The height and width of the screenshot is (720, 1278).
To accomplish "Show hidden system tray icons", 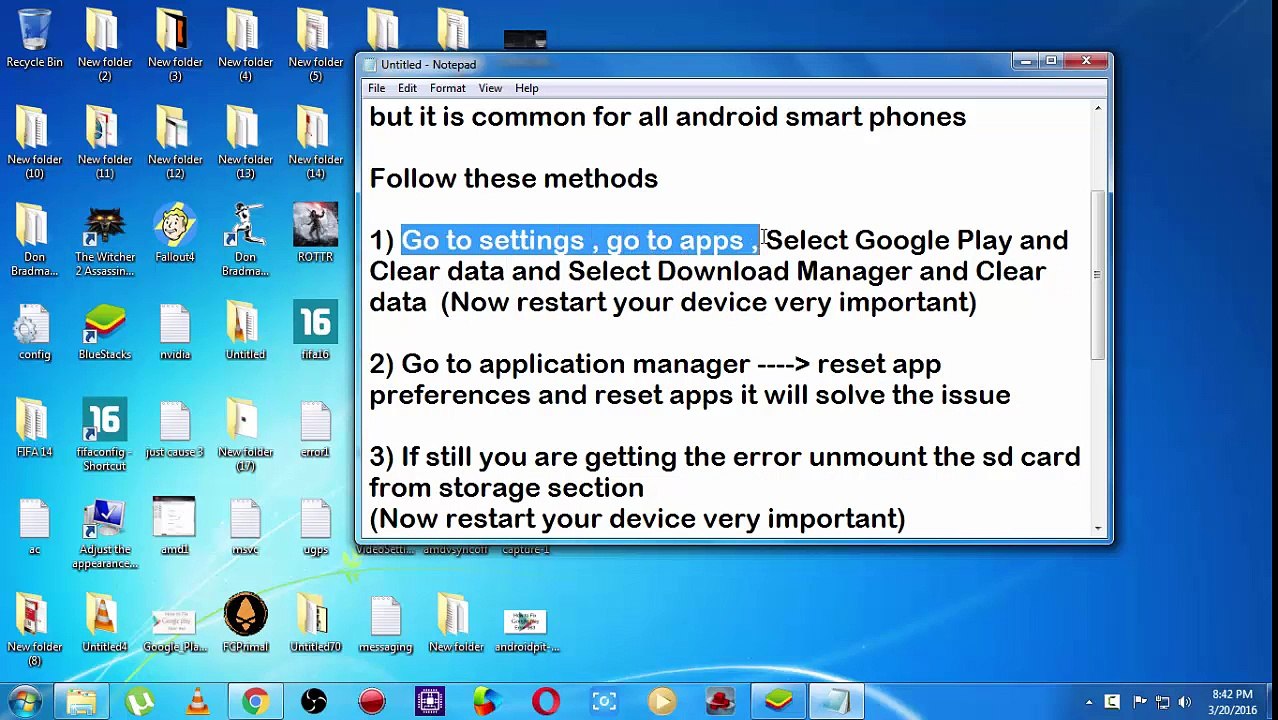I will pyautogui.click(x=1088, y=702).
